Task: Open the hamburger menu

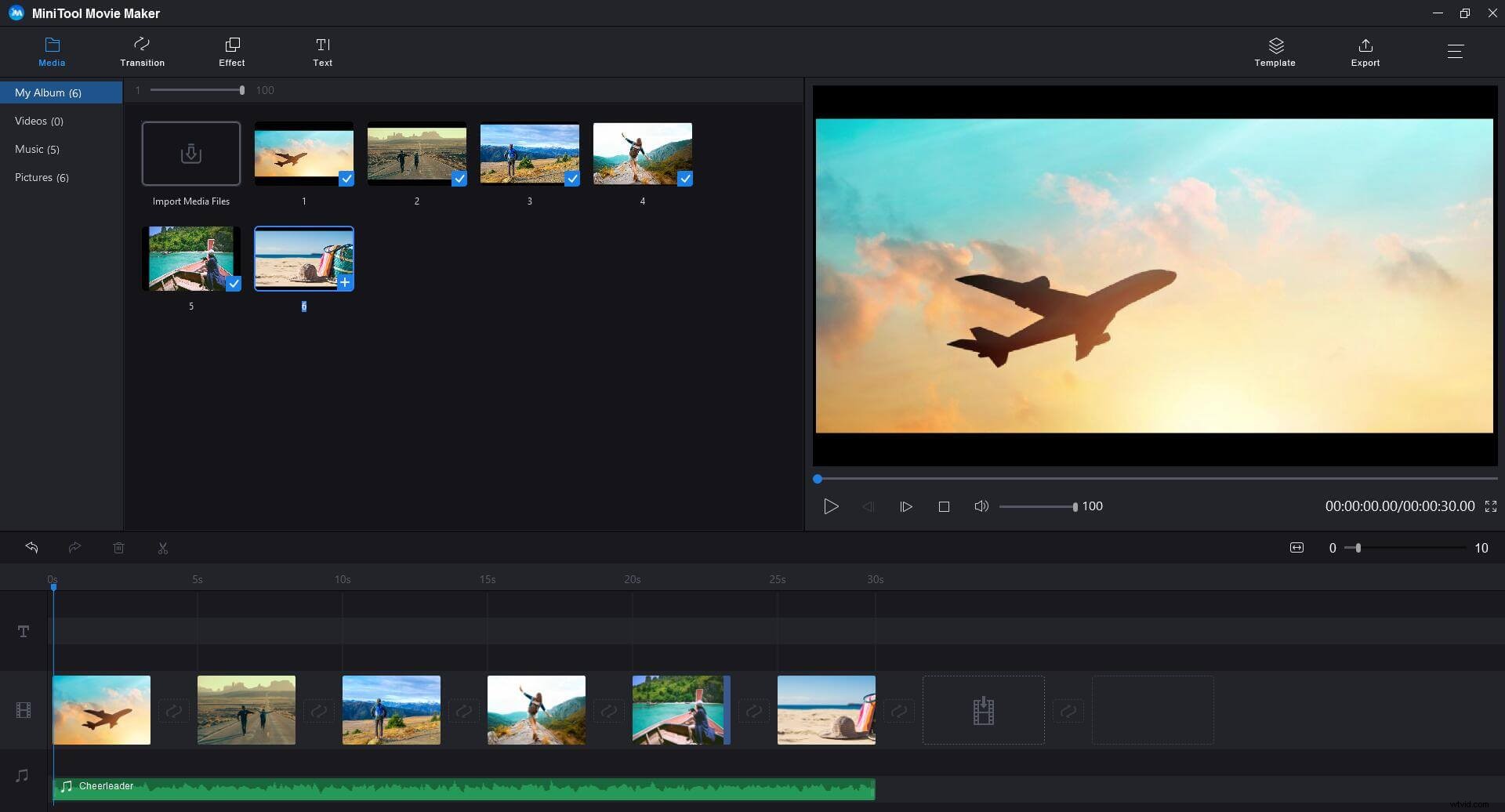Action: (1456, 51)
